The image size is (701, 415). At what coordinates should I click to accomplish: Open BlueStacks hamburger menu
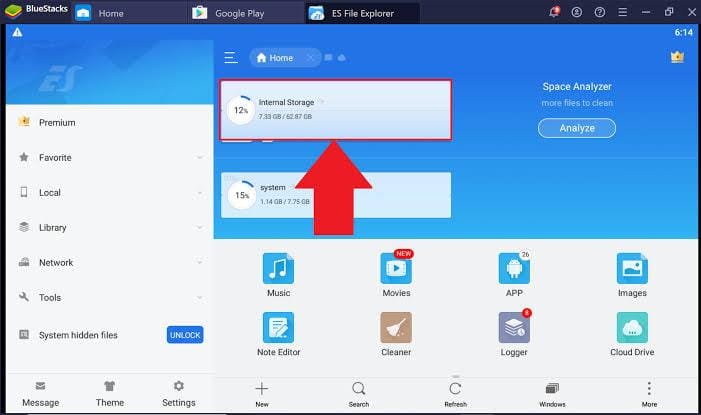coord(622,12)
